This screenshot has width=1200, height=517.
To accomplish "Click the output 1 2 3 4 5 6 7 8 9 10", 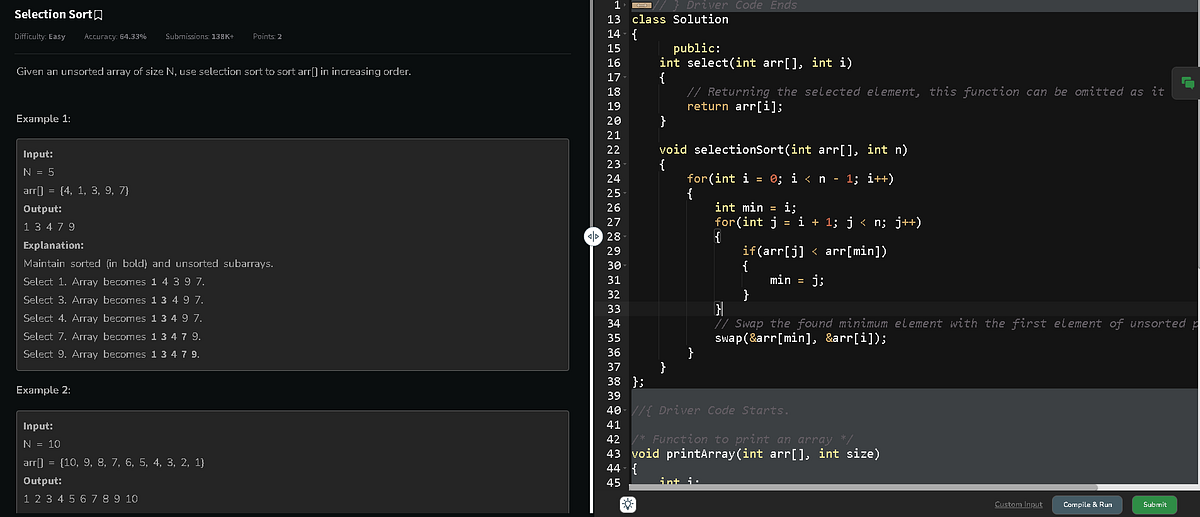I will (x=80, y=498).
